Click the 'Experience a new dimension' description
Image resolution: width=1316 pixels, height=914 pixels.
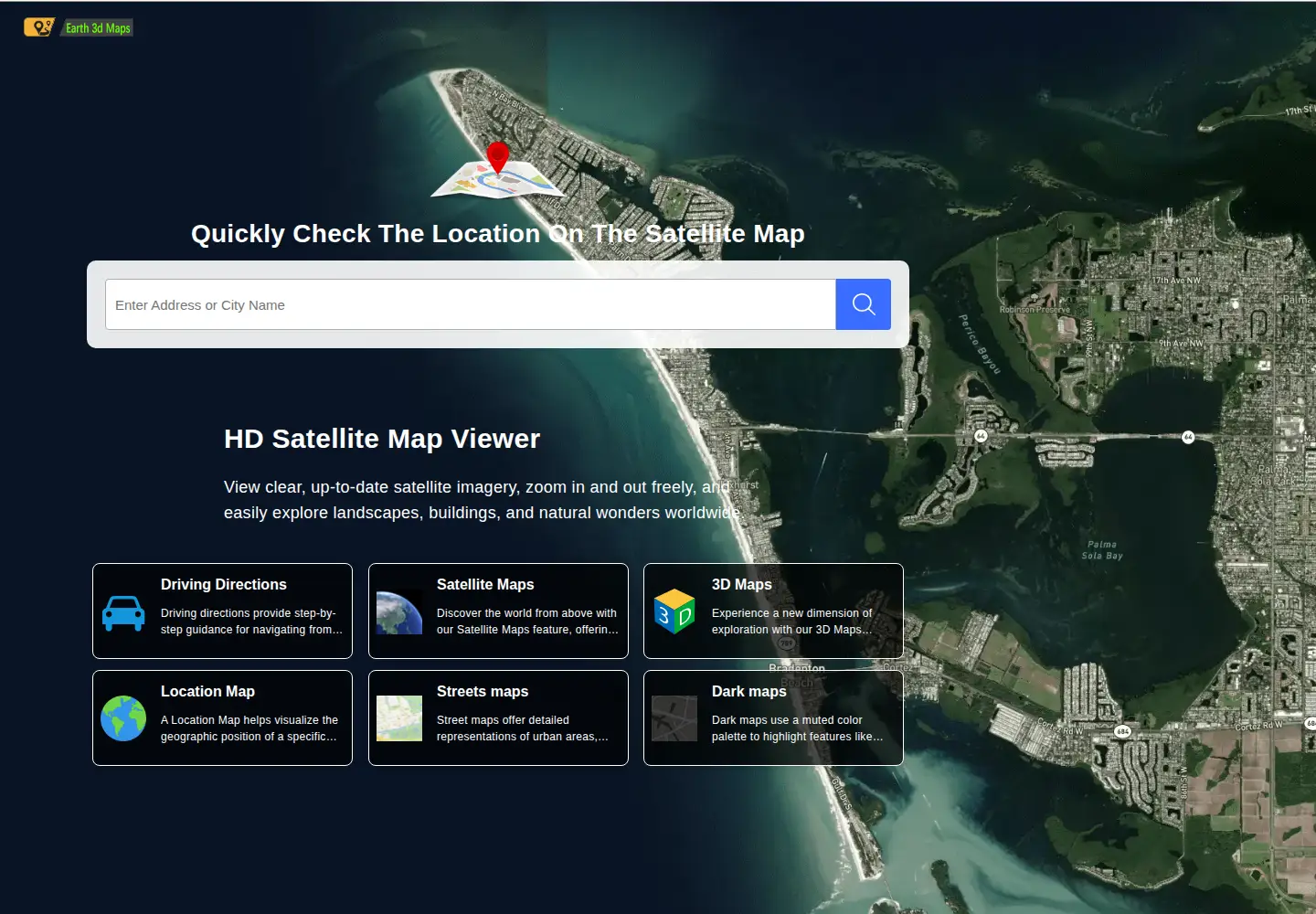[x=792, y=622]
